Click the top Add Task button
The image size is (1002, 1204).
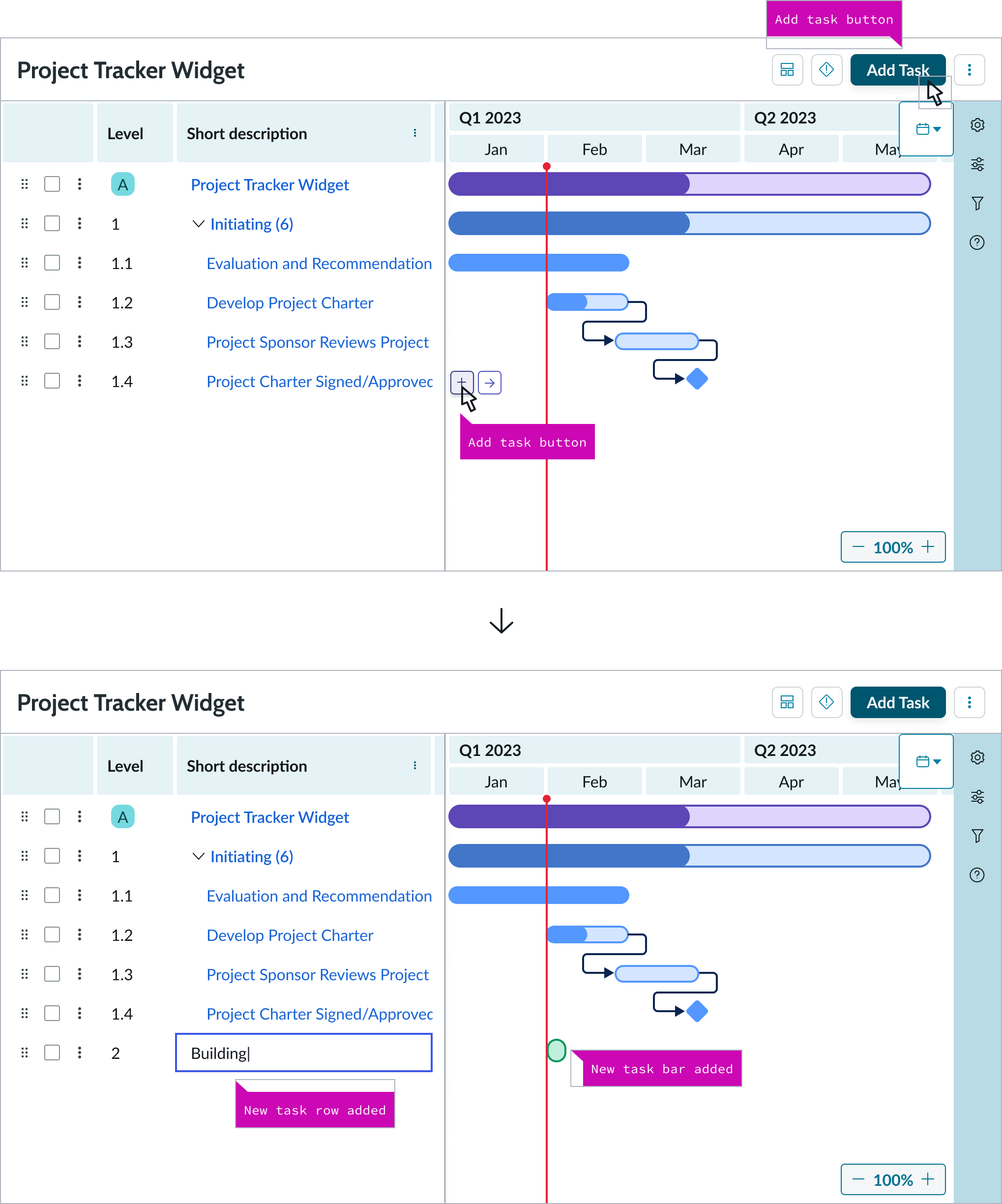click(x=897, y=70)
